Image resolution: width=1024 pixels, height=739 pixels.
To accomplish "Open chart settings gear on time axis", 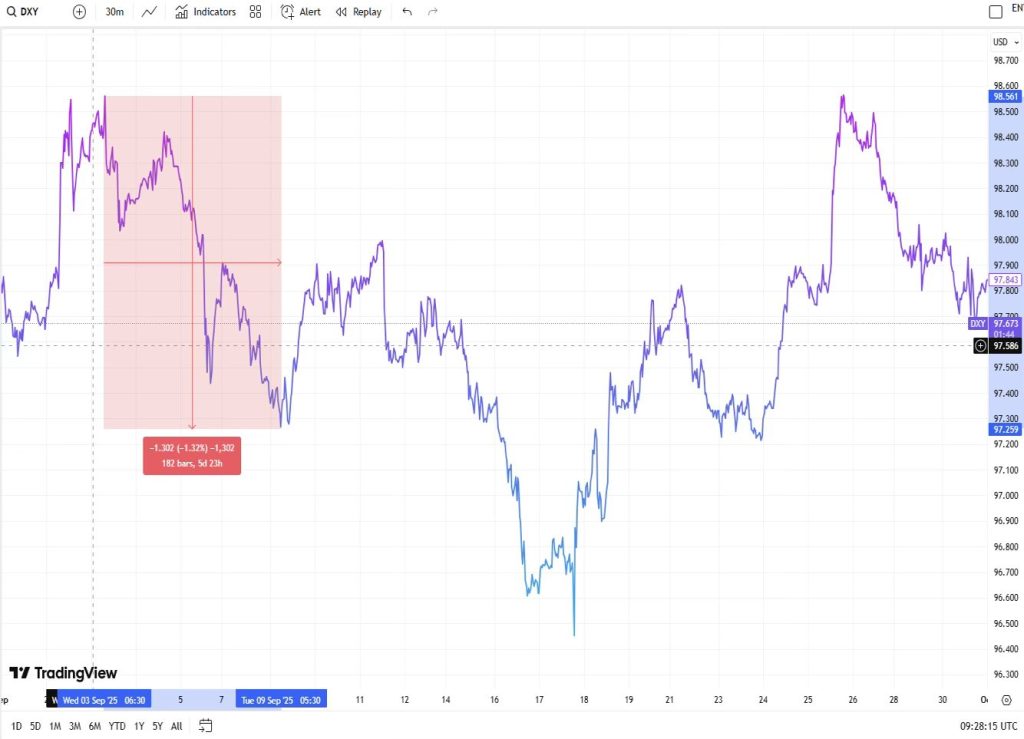I will 1006,700.
